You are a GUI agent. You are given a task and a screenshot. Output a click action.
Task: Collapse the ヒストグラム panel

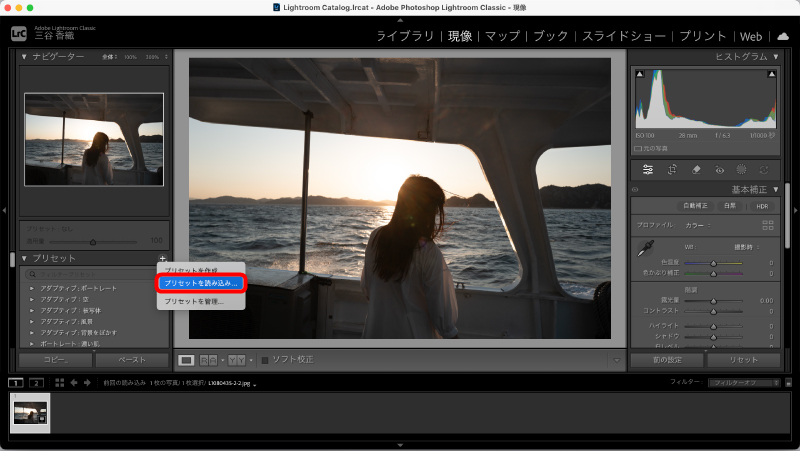click(775, 57)
